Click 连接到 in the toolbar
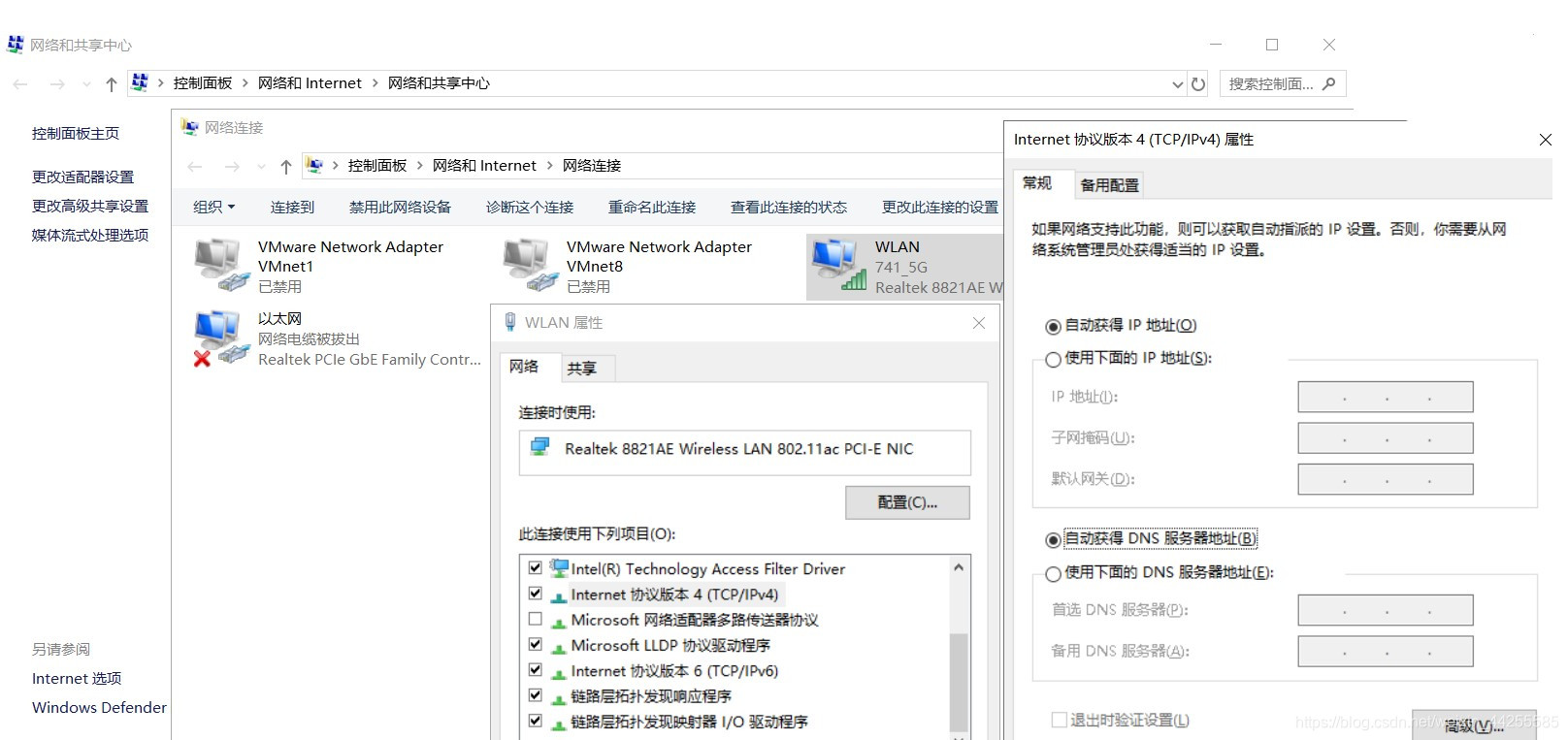The width and height of the screenshot is (1568, 740). 292,207
